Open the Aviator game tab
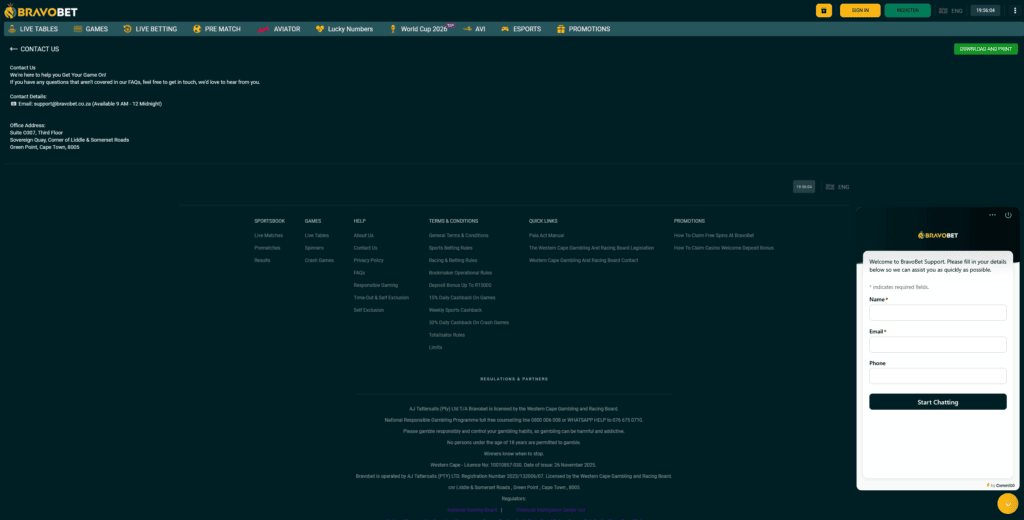This screenshot has height=520, width=1024. [278, 29]
